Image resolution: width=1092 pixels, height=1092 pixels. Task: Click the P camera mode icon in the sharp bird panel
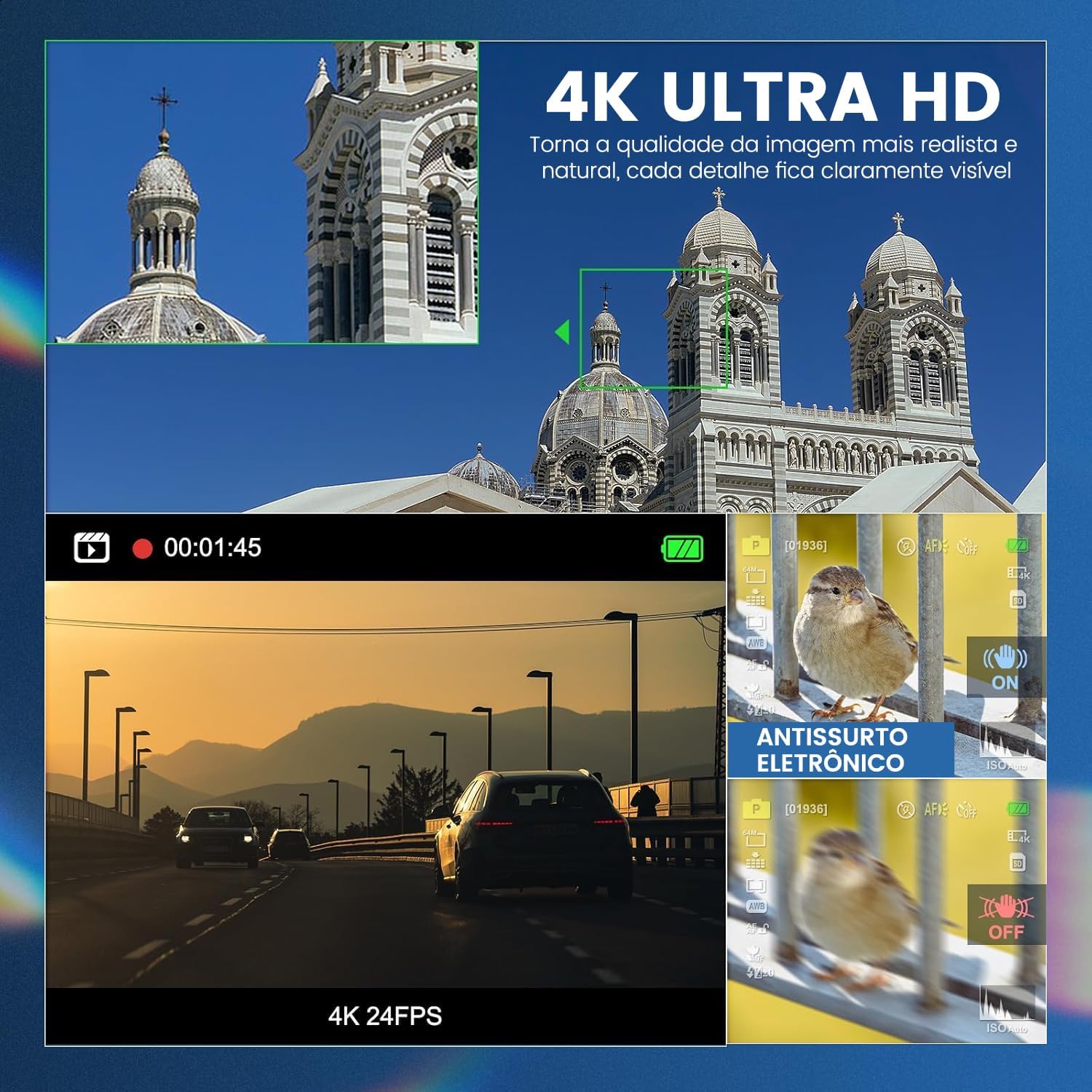click(x=756, y=545)
